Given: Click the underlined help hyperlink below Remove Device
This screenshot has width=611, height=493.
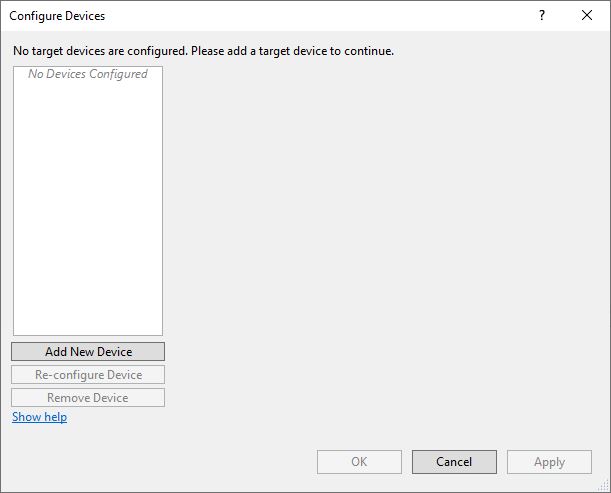Looking at the screenshot, I should (x=39, y=417).
